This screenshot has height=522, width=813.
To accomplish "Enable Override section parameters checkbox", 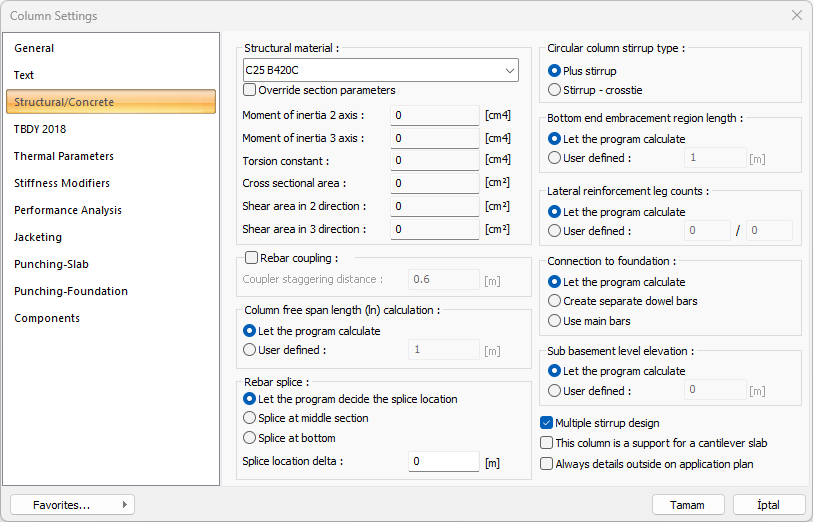I will 251,90.
